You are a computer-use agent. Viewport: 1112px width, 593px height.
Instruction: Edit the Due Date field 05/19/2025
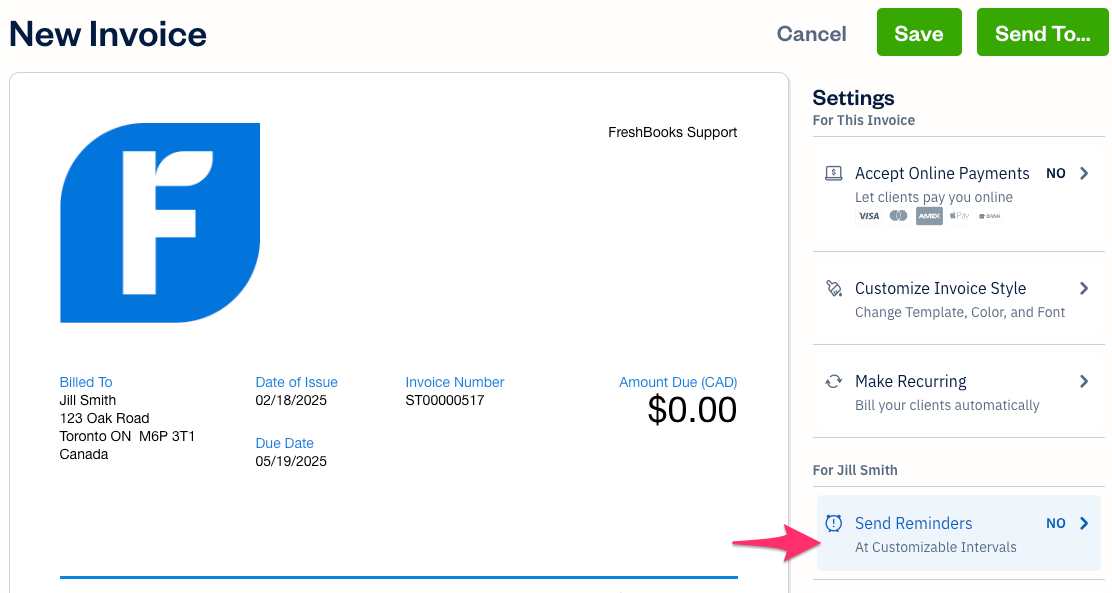291,461
